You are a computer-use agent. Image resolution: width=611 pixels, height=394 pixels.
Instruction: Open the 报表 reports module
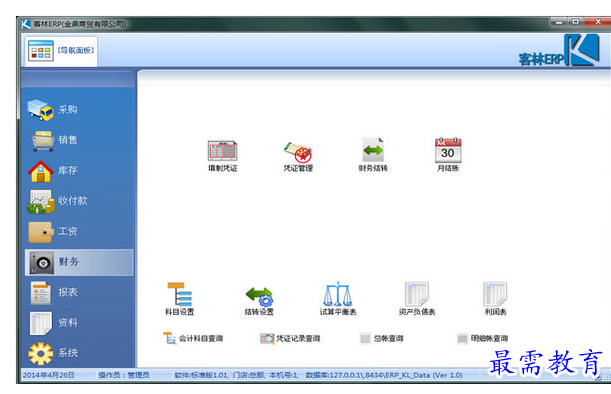[54, 292]
